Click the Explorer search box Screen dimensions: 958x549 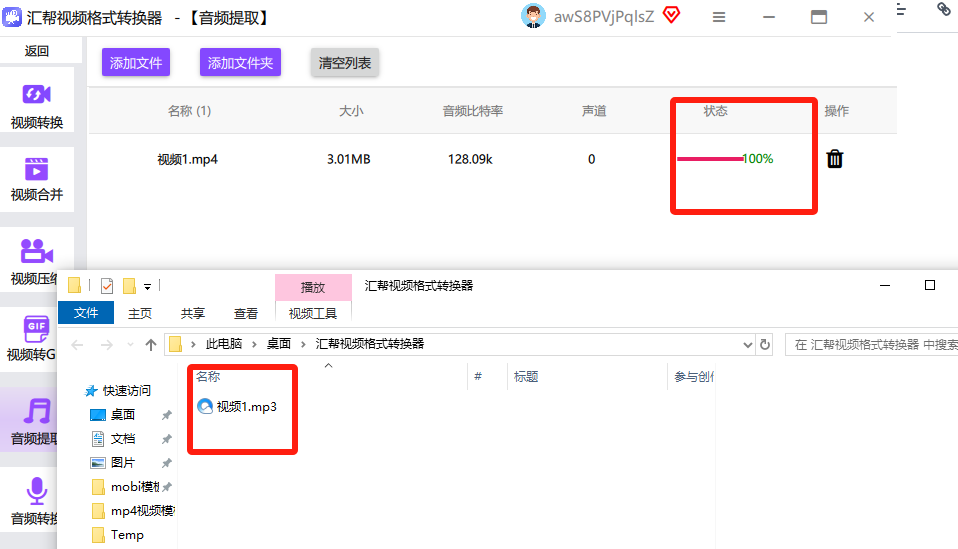click(872, 344)
